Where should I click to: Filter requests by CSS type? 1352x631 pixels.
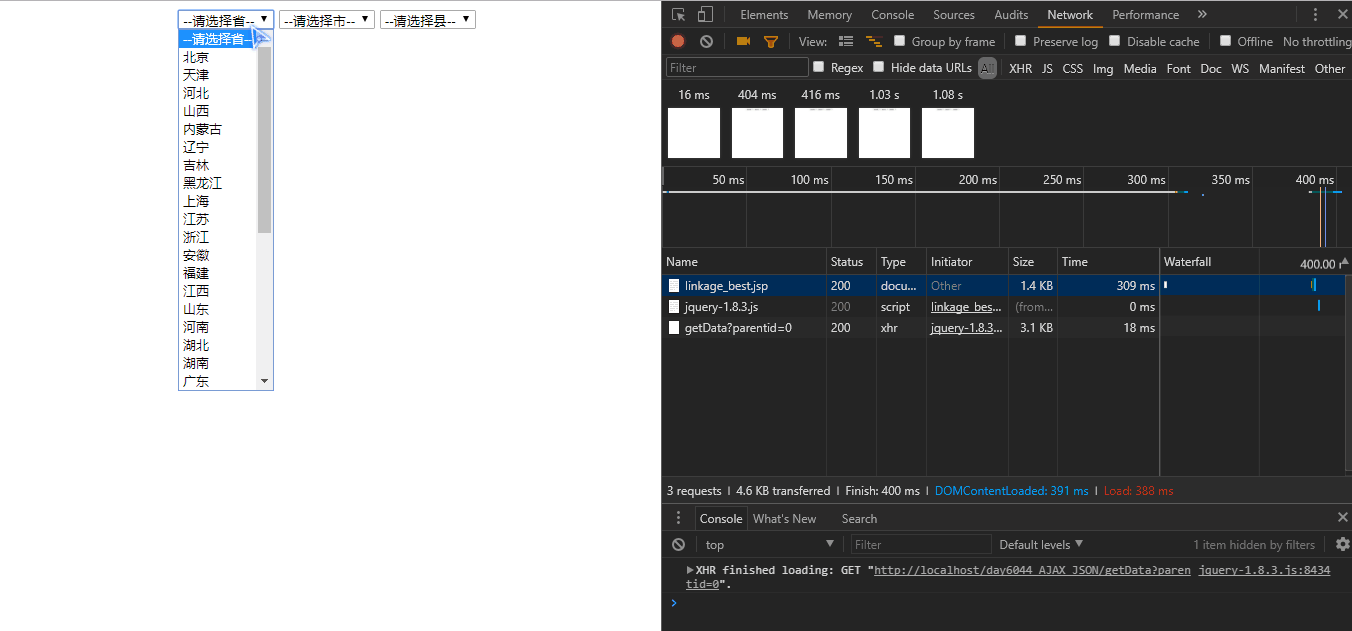click(1073, 69)
